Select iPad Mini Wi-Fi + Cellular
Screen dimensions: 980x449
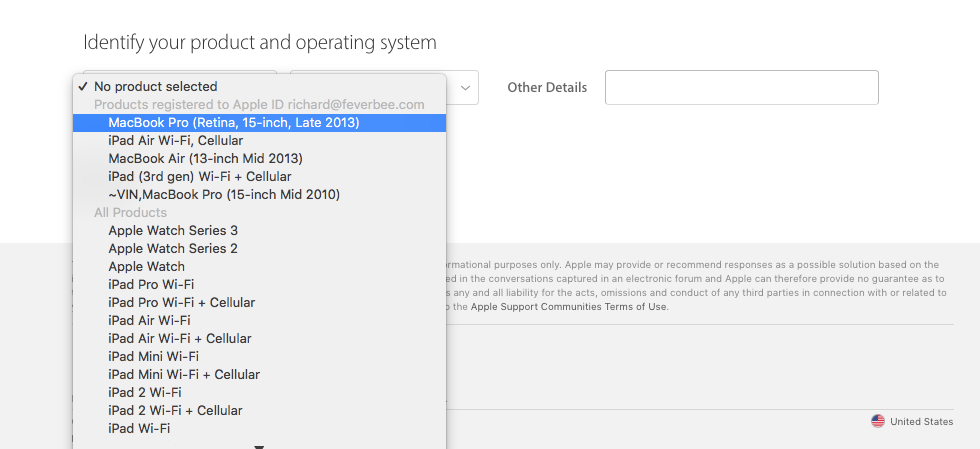[259, 375]
